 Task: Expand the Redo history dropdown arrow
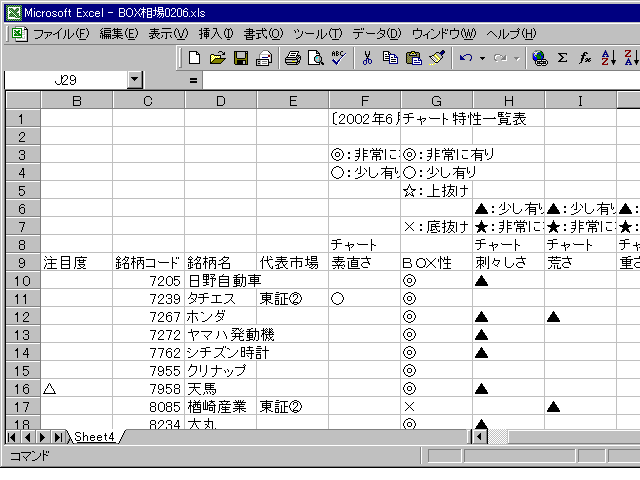[x=517, y=58]
